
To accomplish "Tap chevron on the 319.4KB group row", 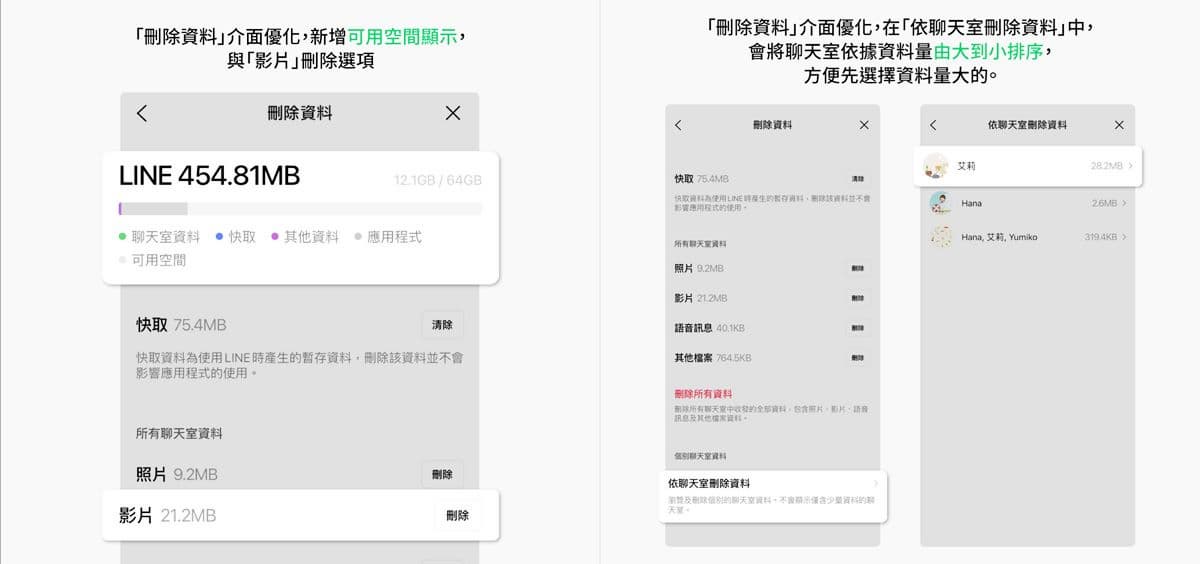I will [x=1124, y=237].
